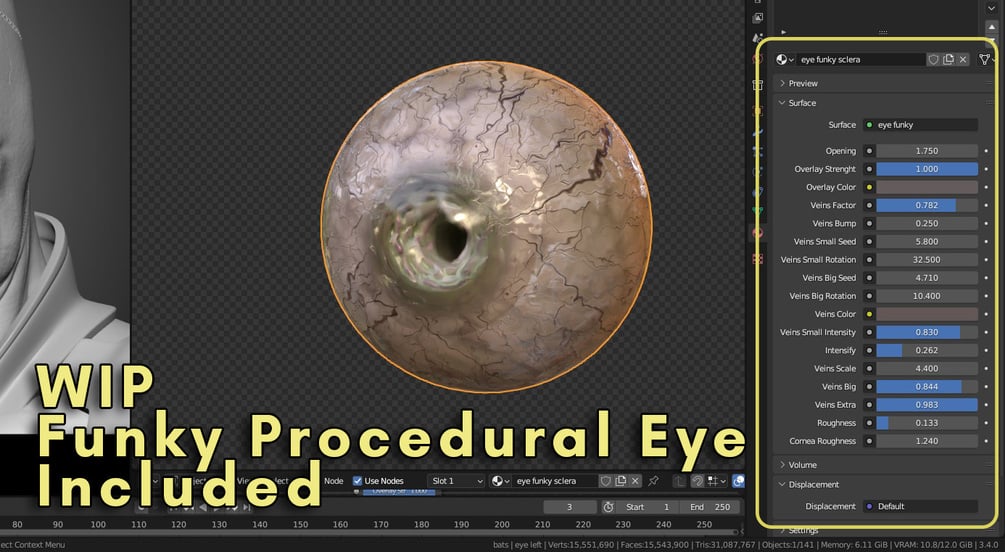Expand the Volume panel
The width and height of the screenshot is (1005, 552).
802,465
